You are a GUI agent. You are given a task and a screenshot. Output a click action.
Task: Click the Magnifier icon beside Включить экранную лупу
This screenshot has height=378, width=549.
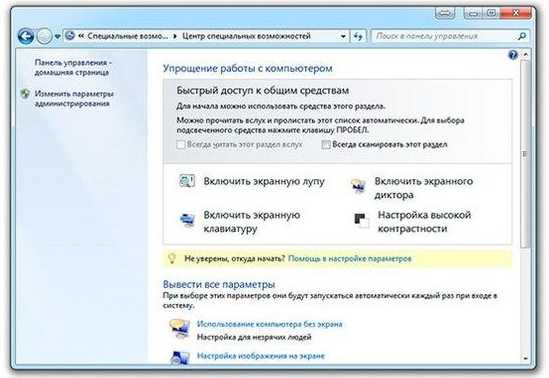[187, 182]
